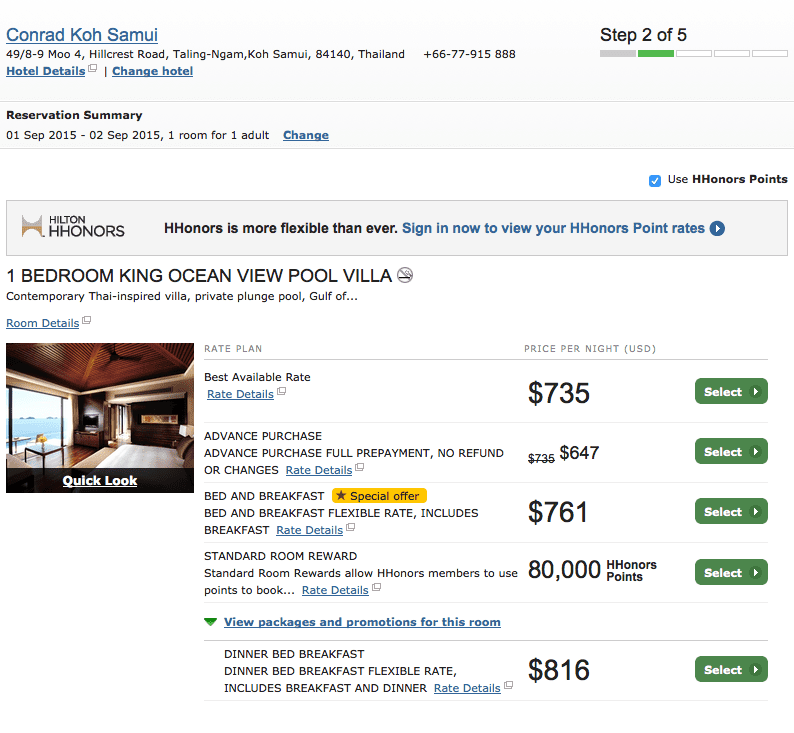Screen dimensions: 794x733
Task: Click the Special offer star badge
Action: [379, 496]
